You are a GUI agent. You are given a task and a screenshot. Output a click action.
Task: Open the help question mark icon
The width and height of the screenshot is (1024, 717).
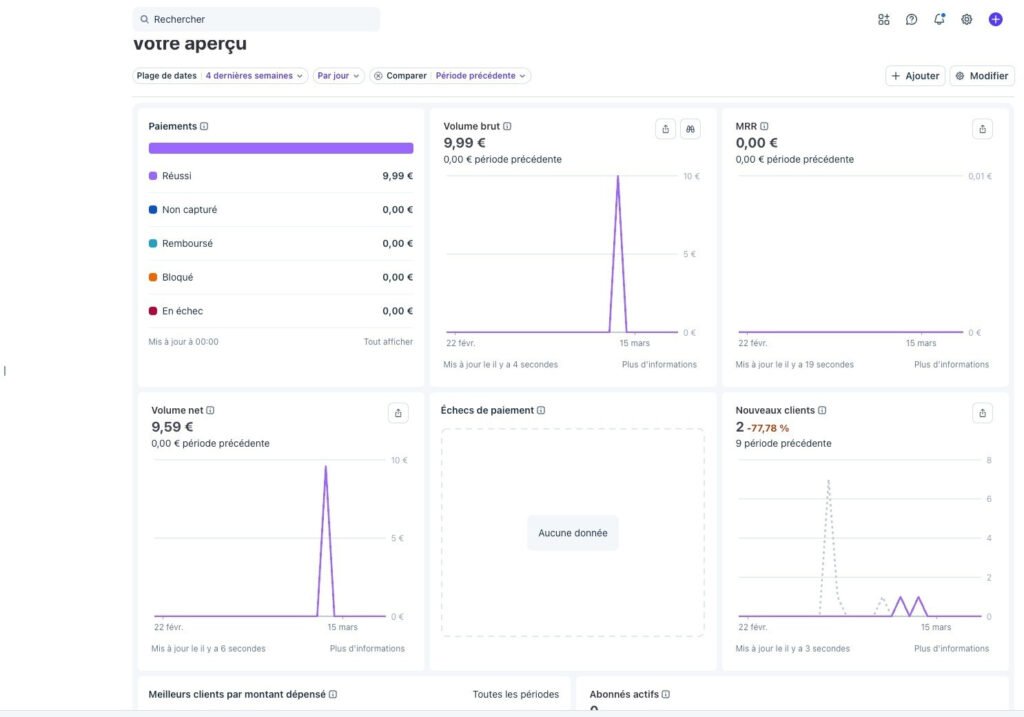tap(911, 19)
